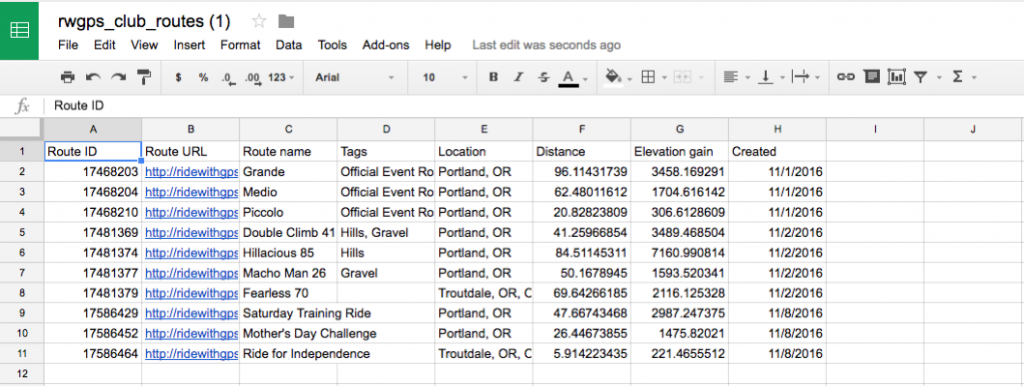1024x386 pixels.
Task: Open the Format menu
Action: [x=240, y=45]
